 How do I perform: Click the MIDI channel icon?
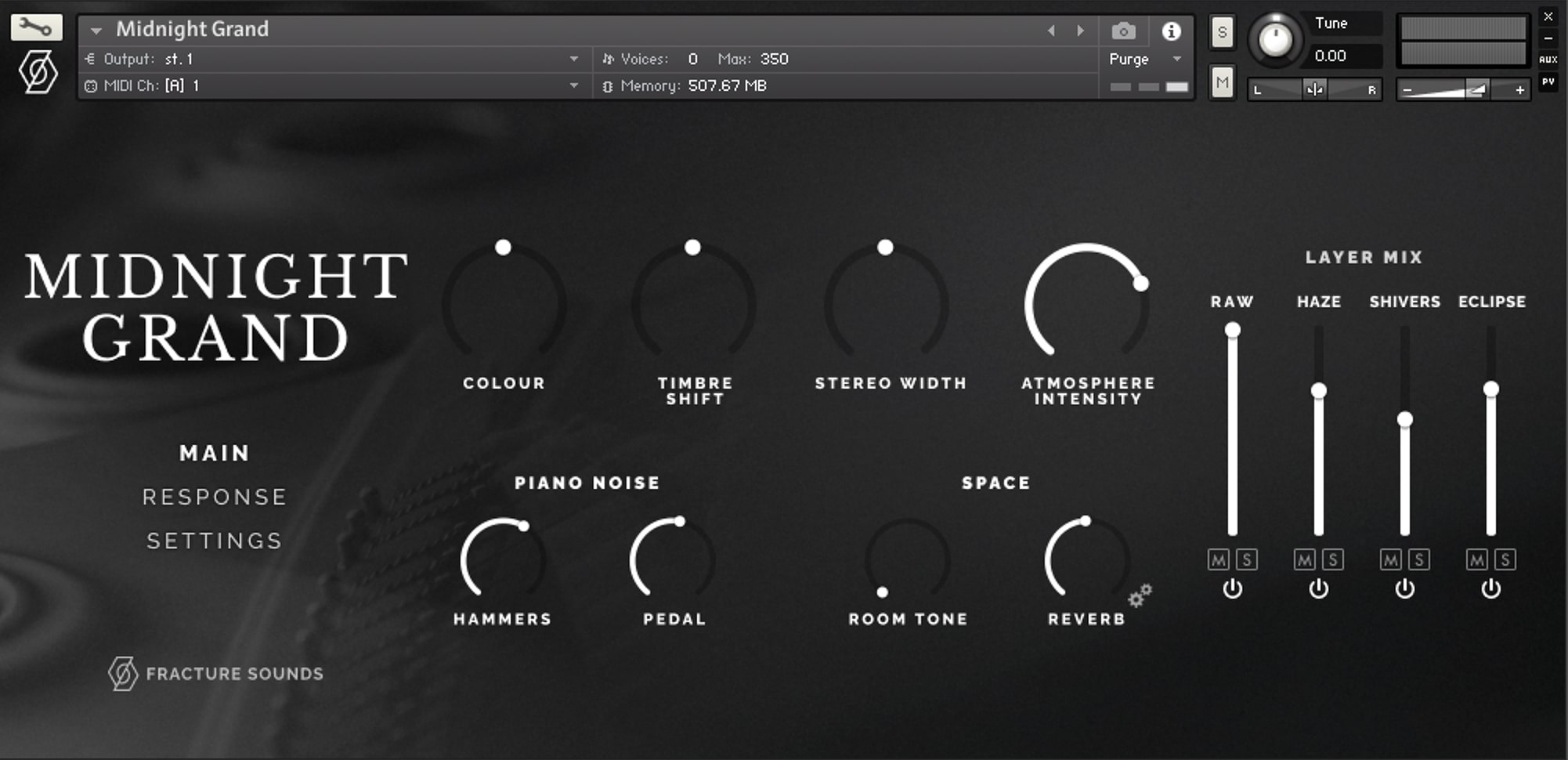point(90,86)
